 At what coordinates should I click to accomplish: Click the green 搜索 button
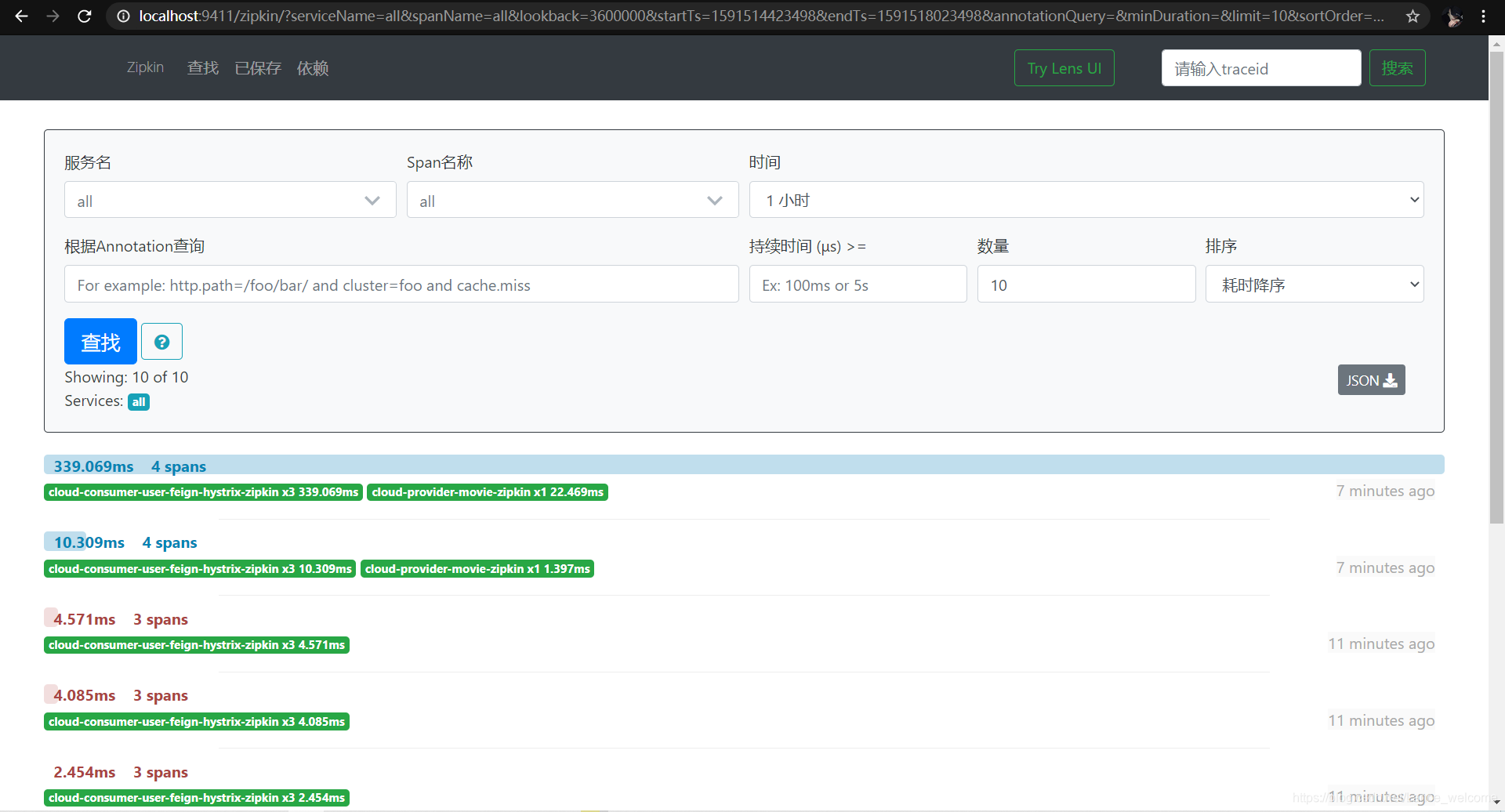point(1397,68)
